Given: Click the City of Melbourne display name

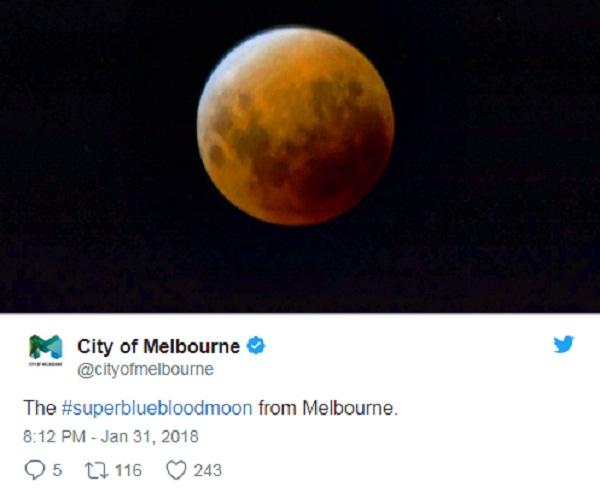Looking at the screenshot, I should [158, 346].
